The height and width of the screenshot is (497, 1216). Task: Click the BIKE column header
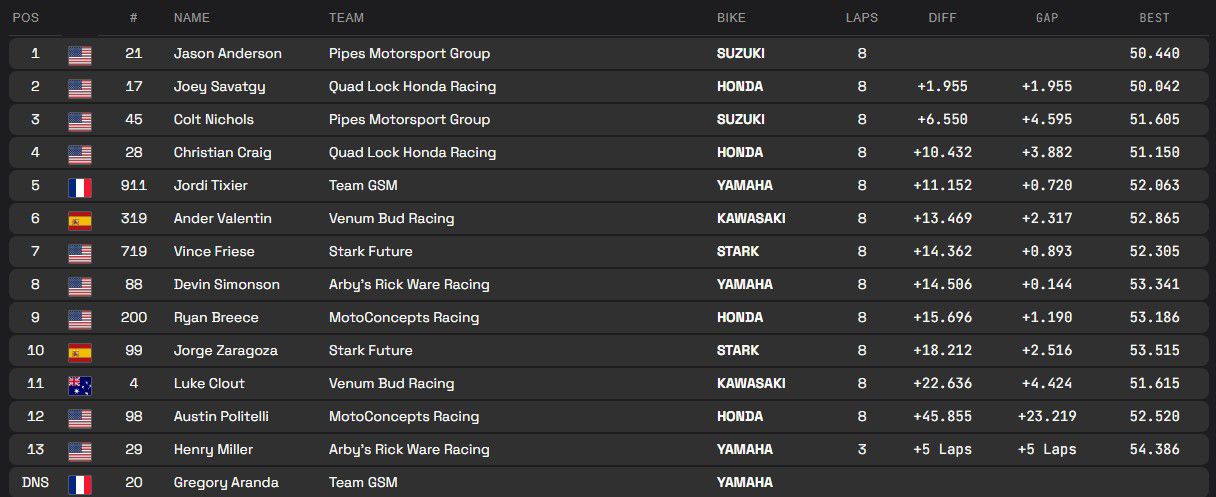click(731, 18)
